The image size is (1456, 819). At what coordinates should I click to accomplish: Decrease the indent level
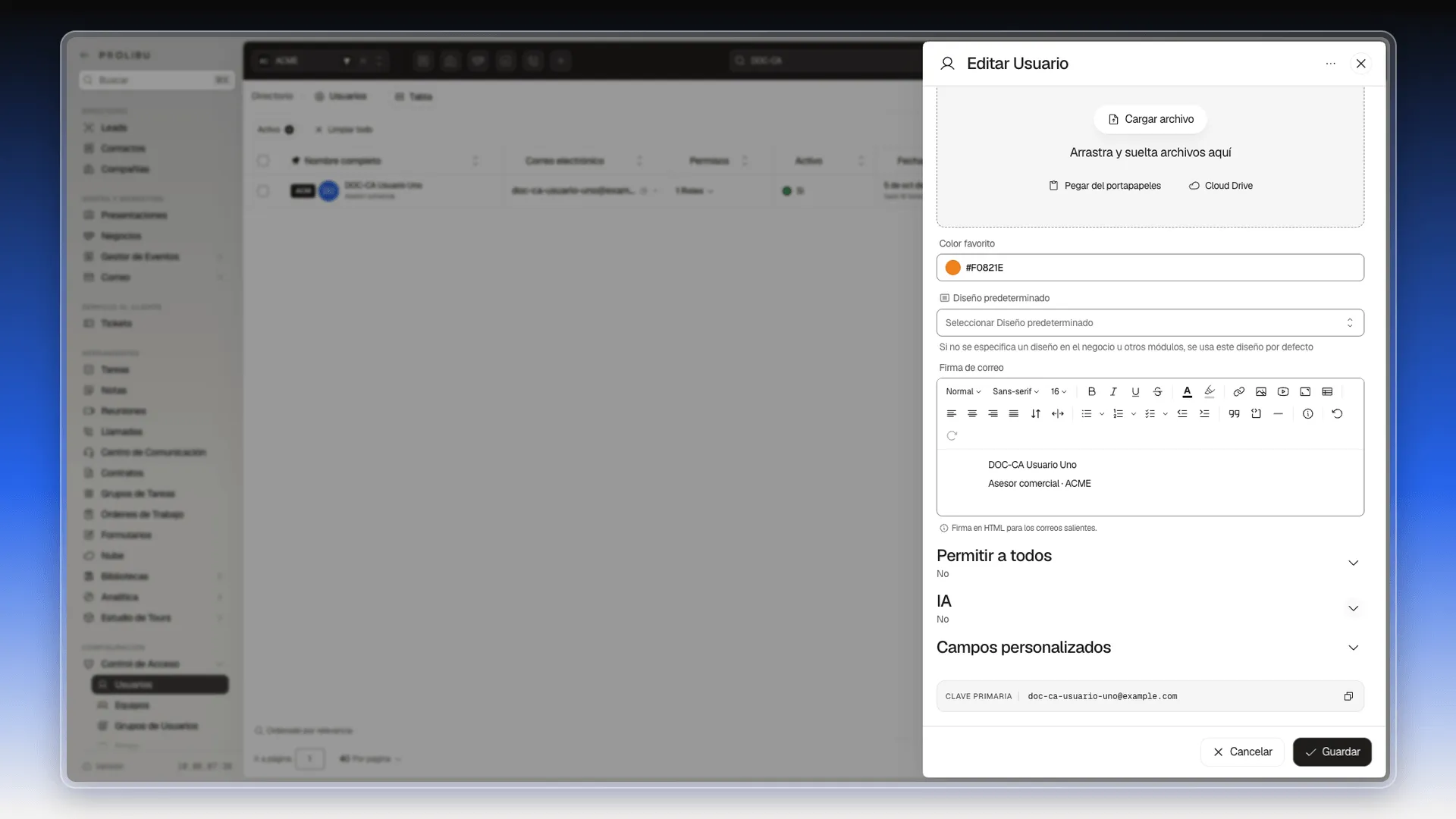click(1182, 414)
